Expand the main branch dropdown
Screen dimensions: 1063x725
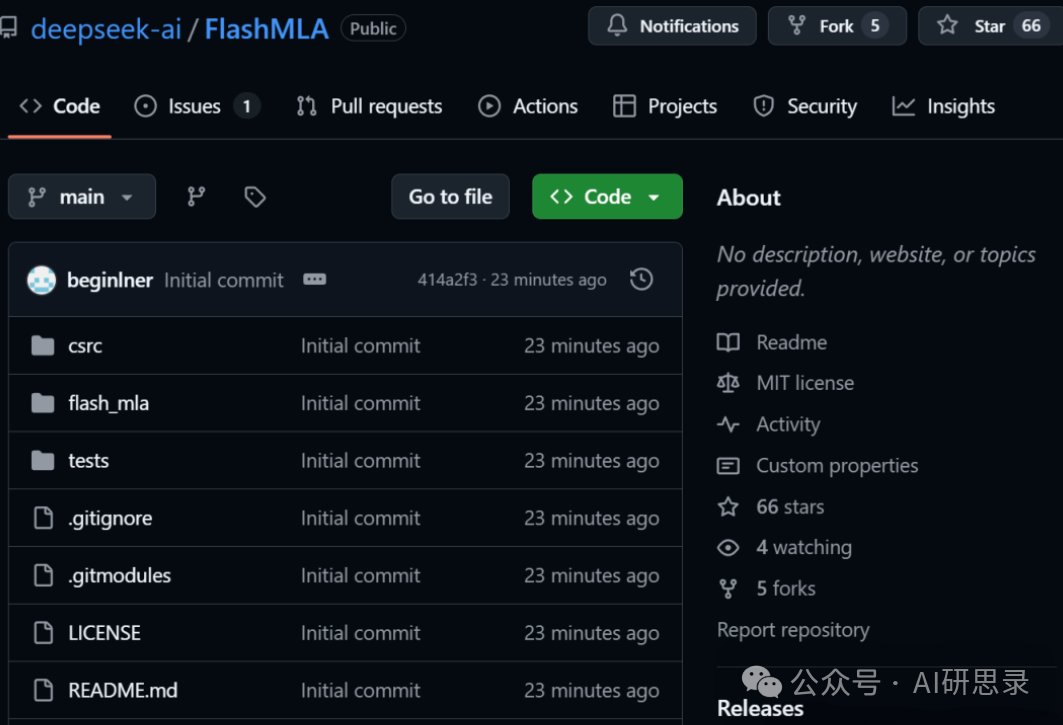tap(82, 197)
